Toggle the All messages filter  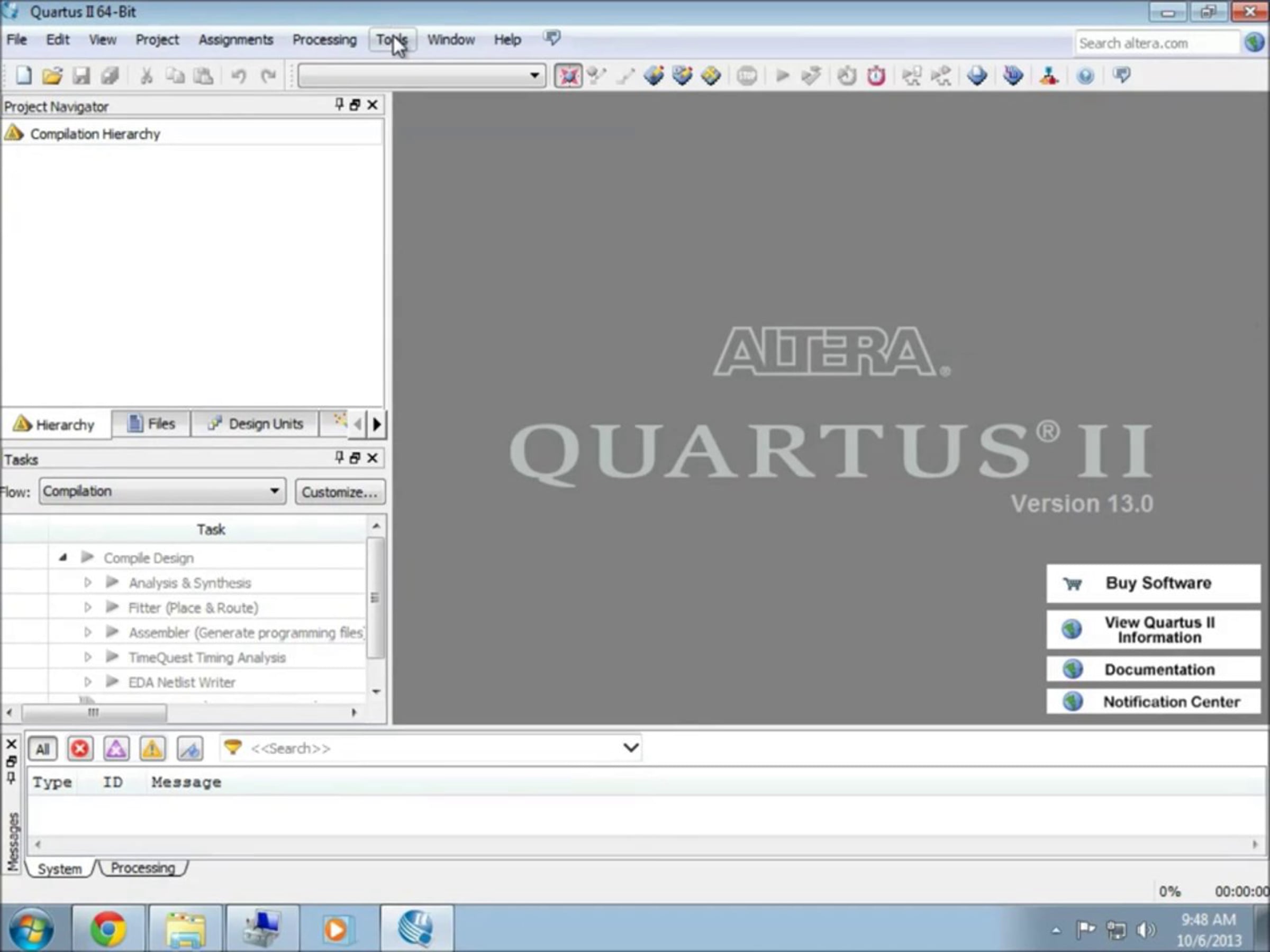click(42, 748)
